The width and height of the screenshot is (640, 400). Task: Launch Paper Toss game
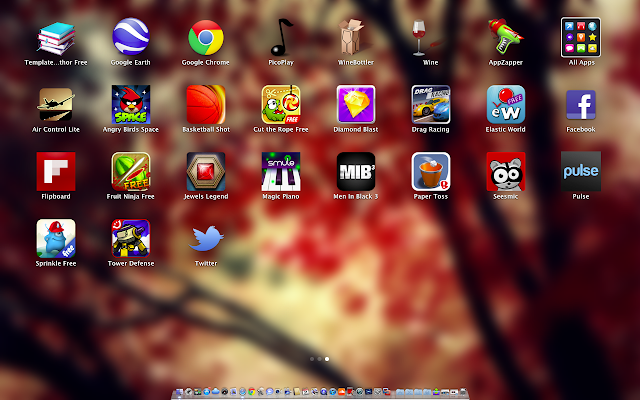point(431,171)
